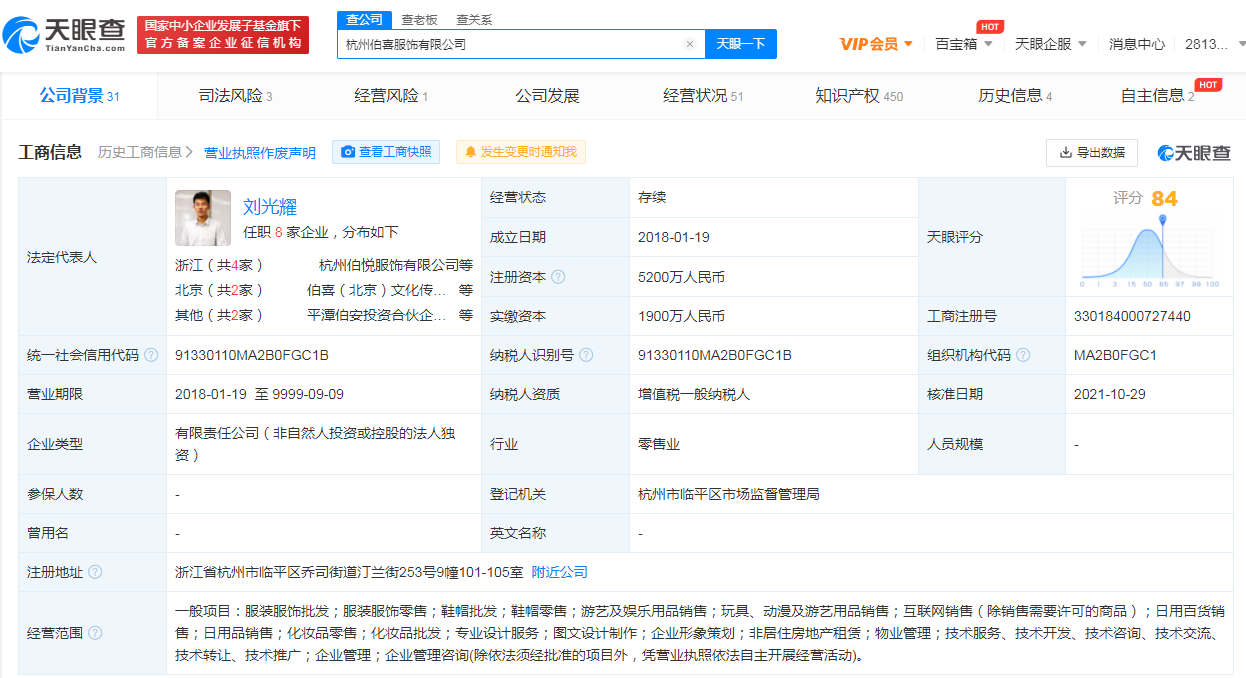This screenshot has width=1246, height=678.
Task: Click help icon beside 统一社会信用代码
Action: 151,355
